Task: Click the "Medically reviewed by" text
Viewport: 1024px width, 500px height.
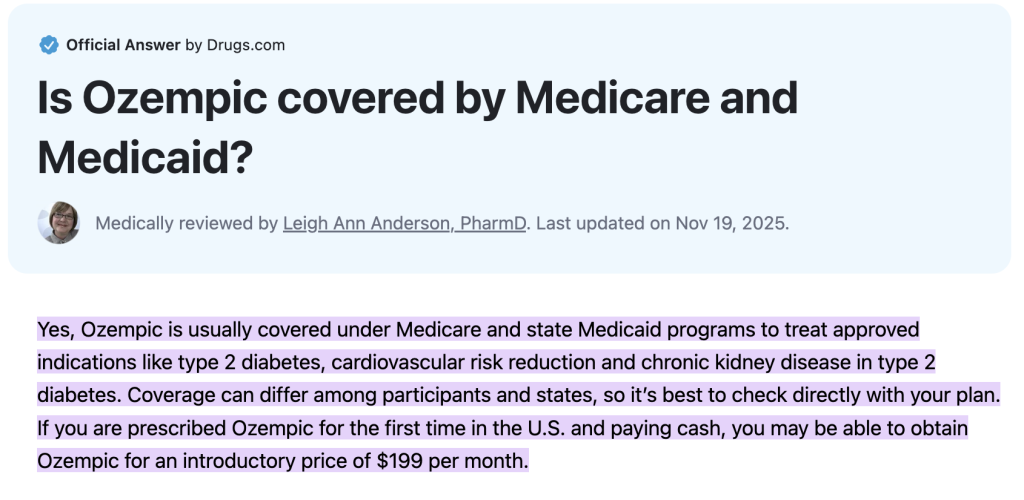Action: pyautogui.click(x=186, y=223)
